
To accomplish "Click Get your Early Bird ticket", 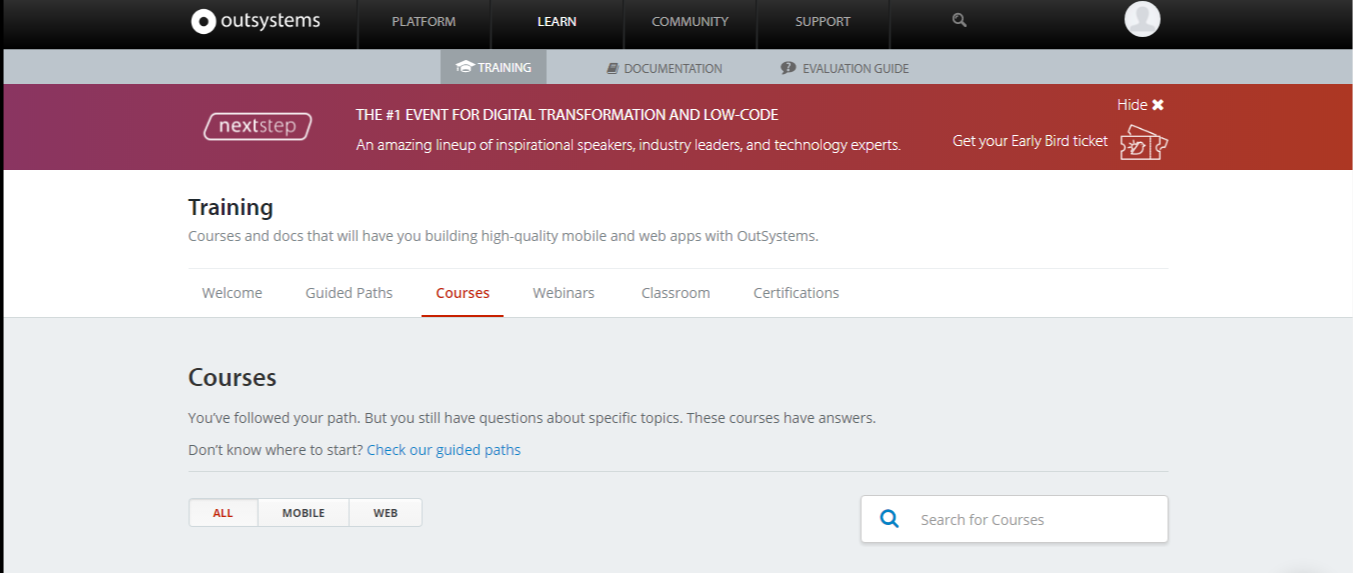I will click(1030, 141).
